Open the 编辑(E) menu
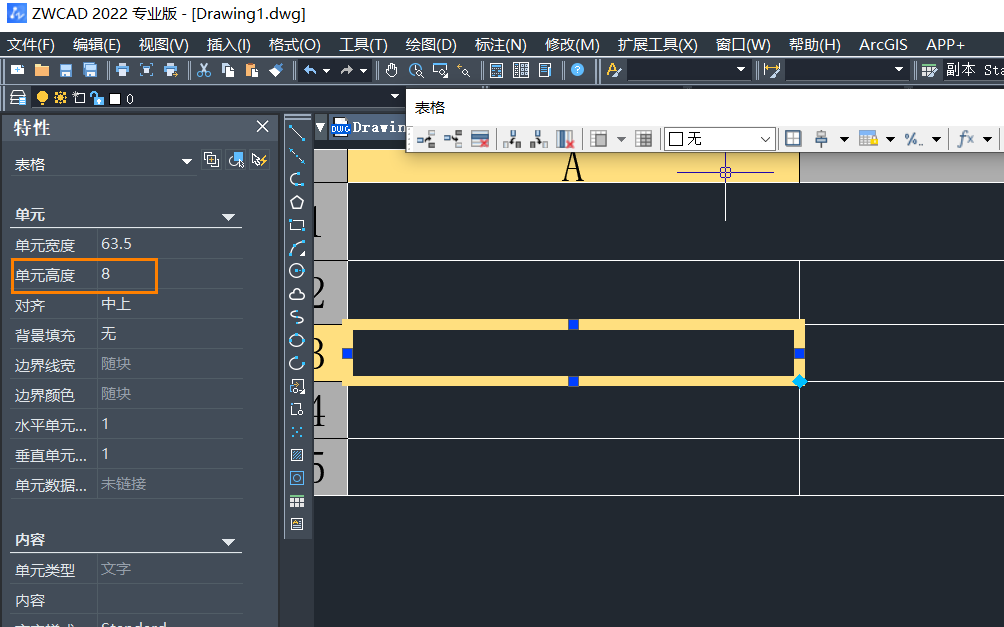 tap(97, 45)
